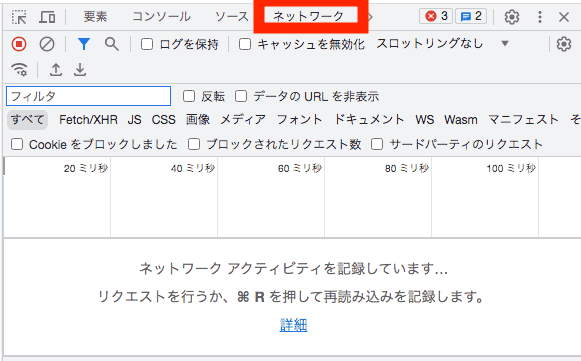Image resolution: width=581 pixels, height=361 pixels.
Task: Select the Fetch/XHR filter type
Action: pos(88,120)
